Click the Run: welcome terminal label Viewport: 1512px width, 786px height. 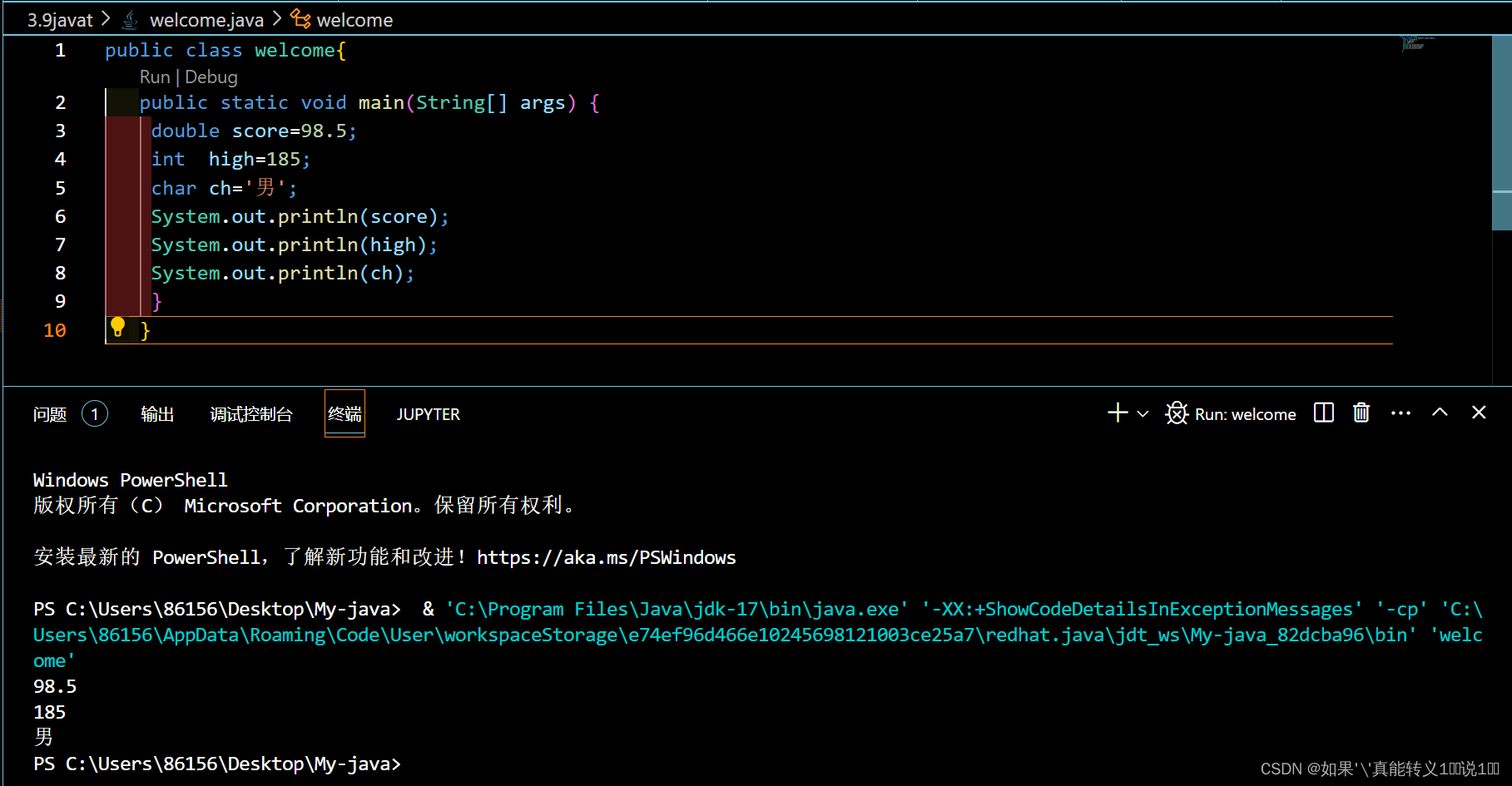(1245, 414)
